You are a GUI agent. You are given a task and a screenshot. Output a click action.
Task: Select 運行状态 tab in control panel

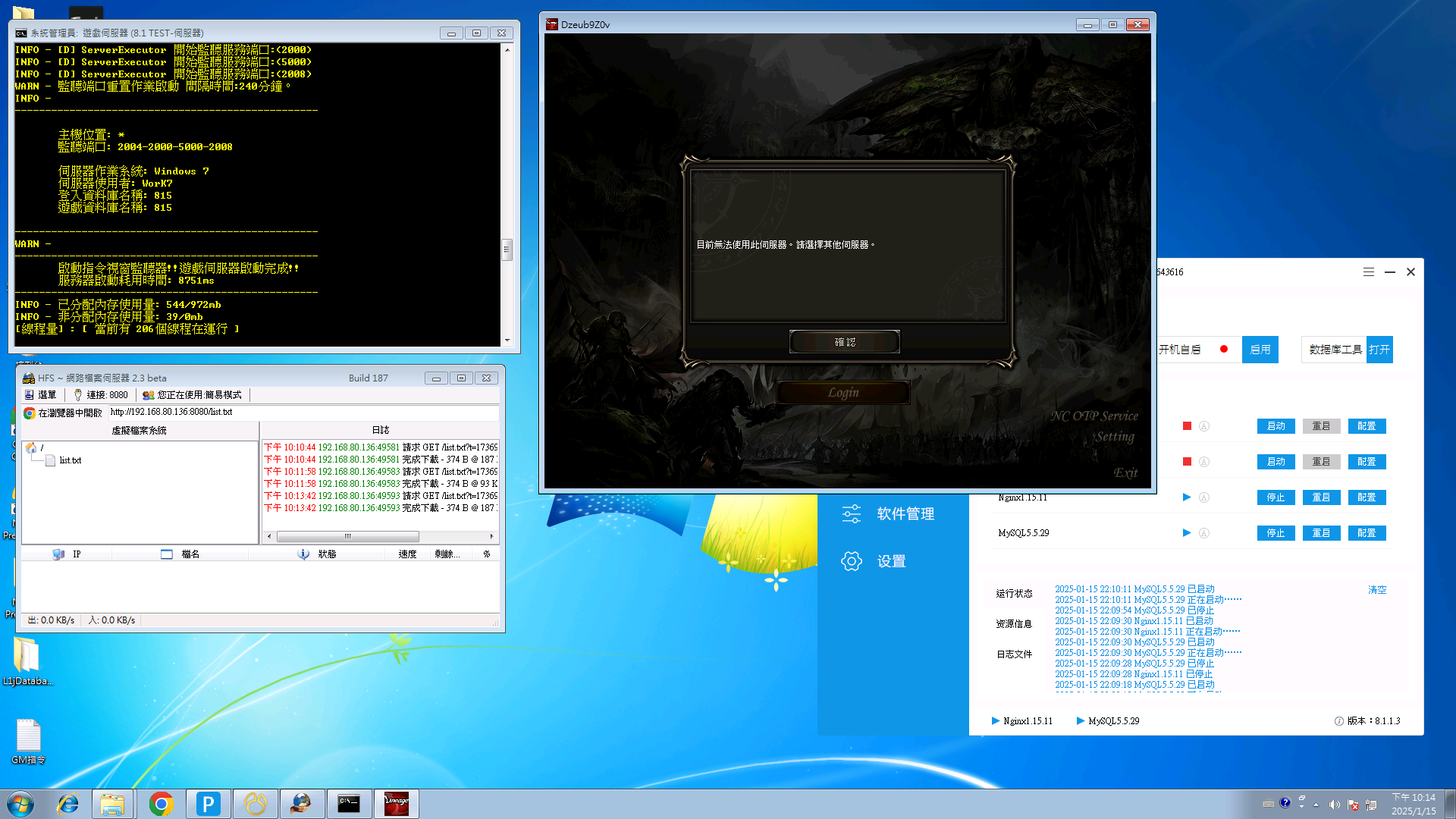(x=1014, y=594)
